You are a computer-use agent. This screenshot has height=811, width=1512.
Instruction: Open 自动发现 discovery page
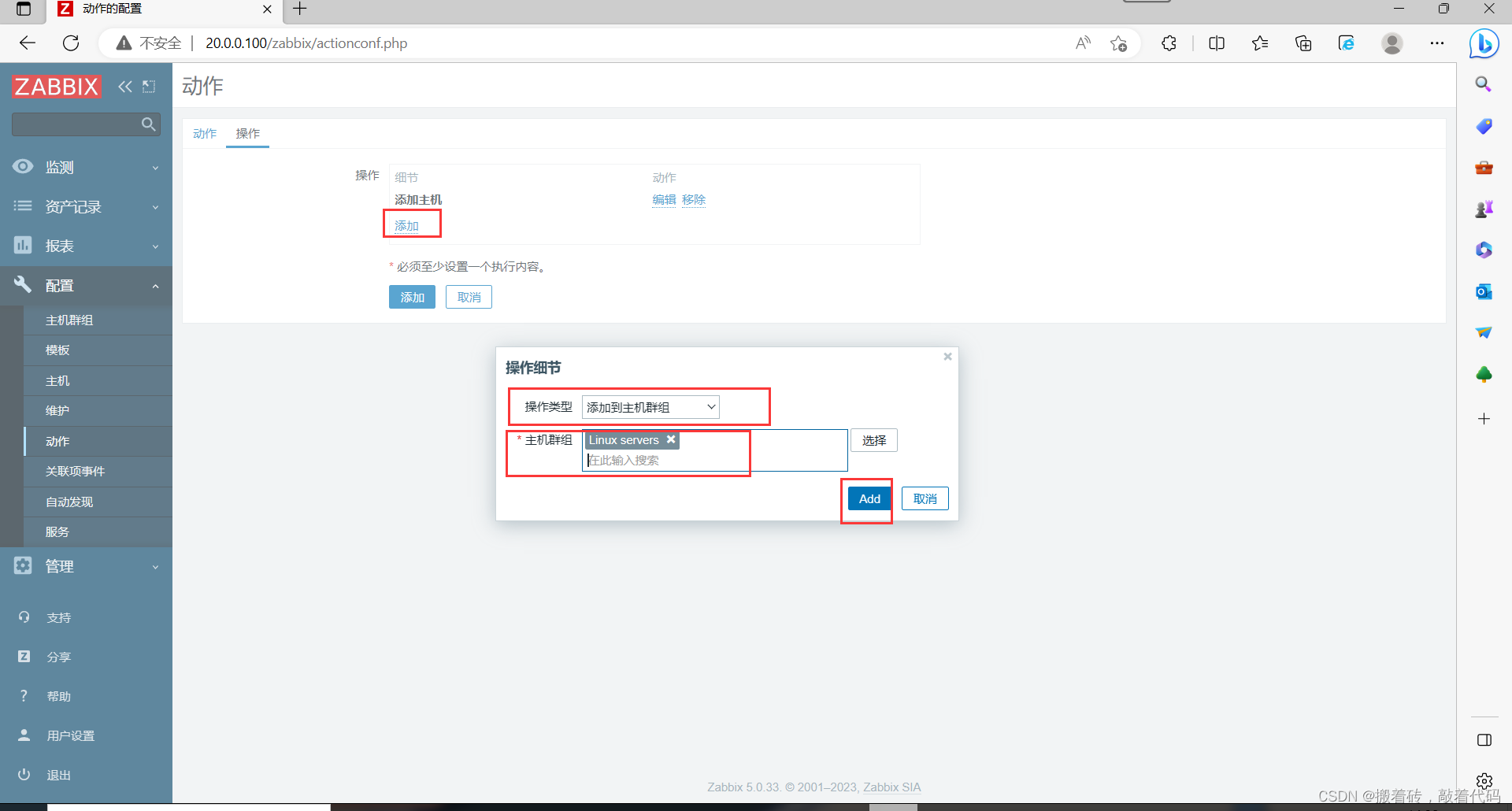pyautogui.click(x=69, y=502)
